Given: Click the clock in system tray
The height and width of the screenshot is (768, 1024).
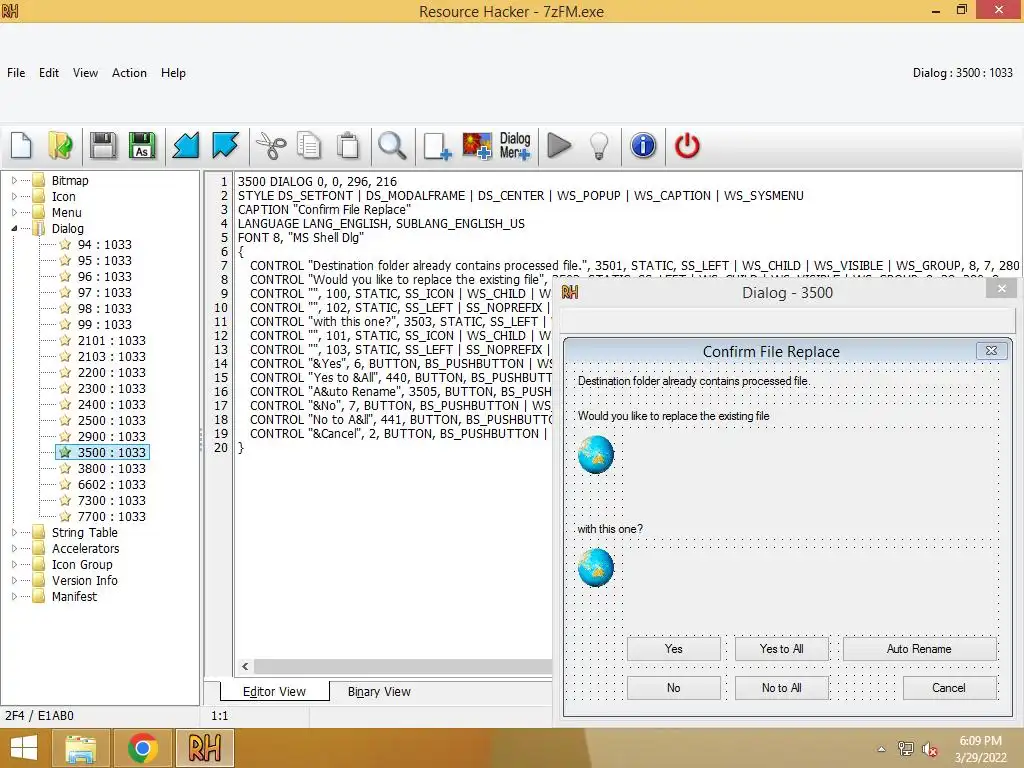Looking at the screenshot, I should pyautogui.click(x=980, y=749).
